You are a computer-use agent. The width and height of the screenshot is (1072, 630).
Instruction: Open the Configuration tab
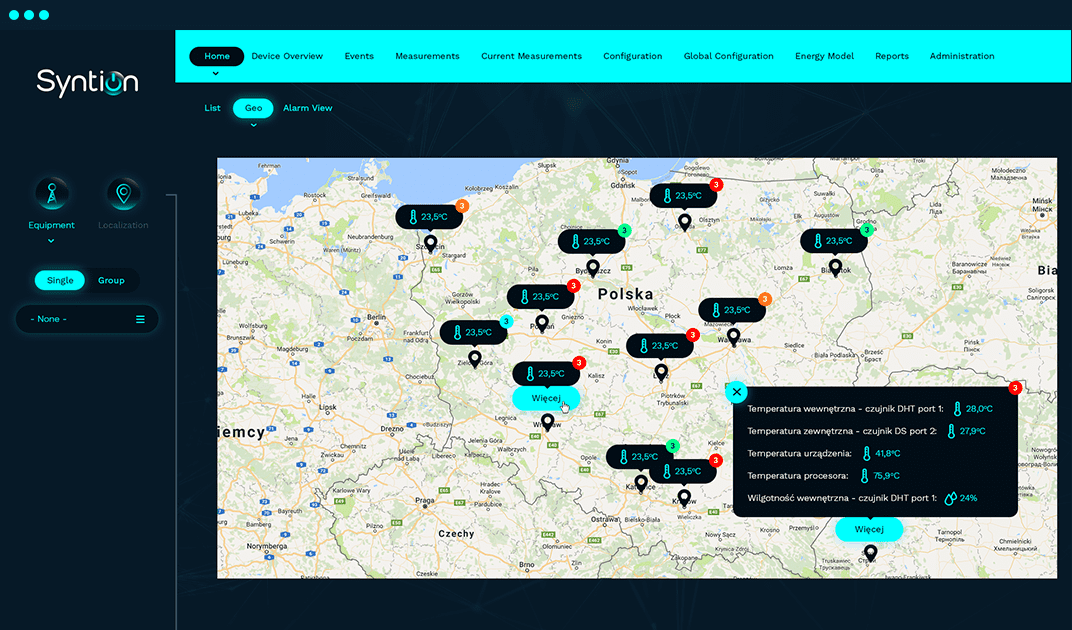coord(632,56)
